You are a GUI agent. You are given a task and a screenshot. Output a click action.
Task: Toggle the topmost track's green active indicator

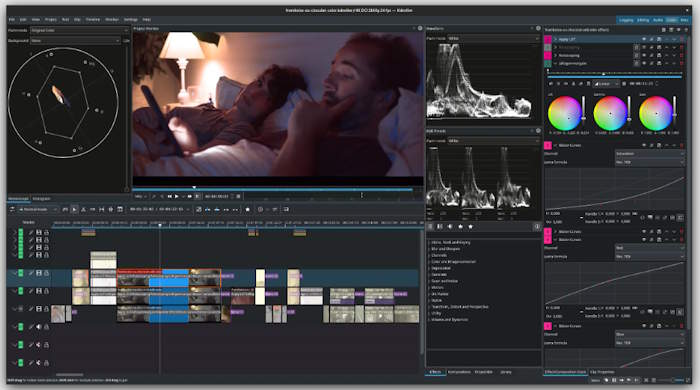[21, 232]
